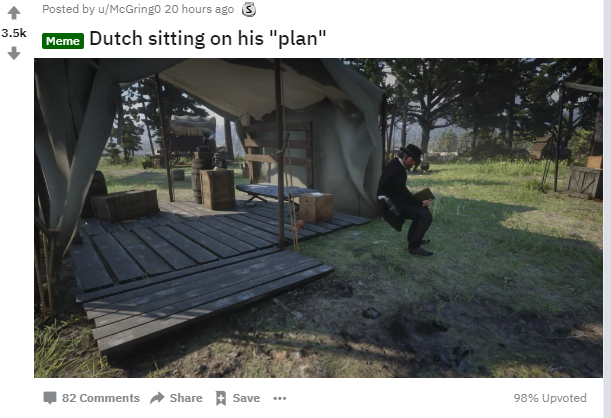This screenshot has width=611, height=418.
Task: Downvote the post with down arrow
Action: 14,53
